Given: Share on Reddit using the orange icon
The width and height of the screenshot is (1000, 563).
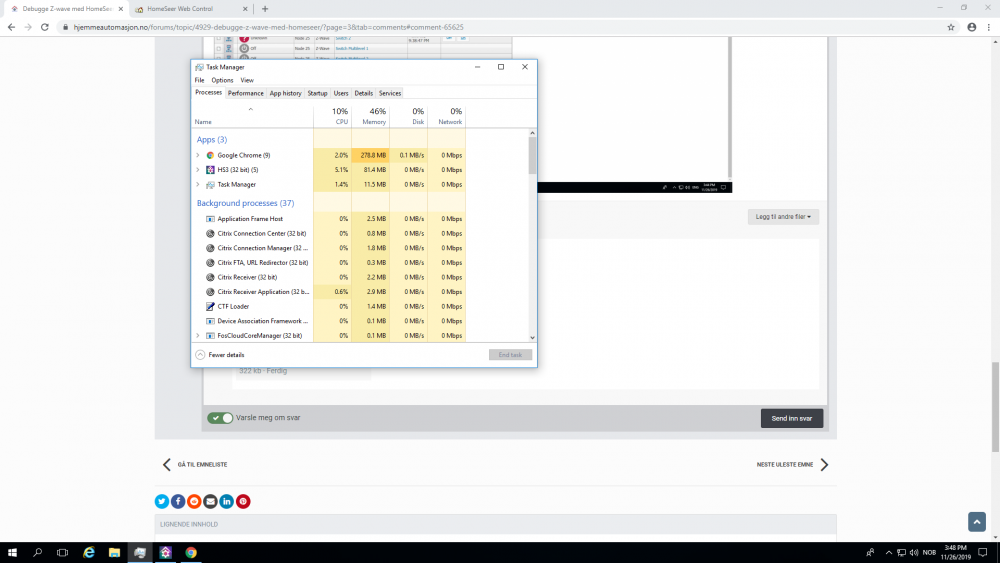Looking at the screenshot, I should tap(194, 501).
